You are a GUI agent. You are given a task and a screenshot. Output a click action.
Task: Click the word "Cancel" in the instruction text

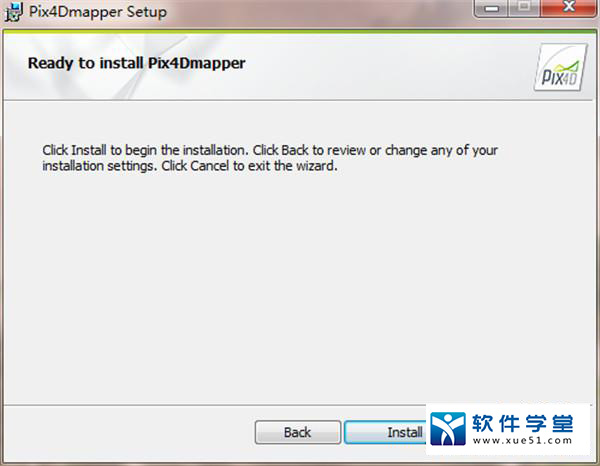pos(209,166)
